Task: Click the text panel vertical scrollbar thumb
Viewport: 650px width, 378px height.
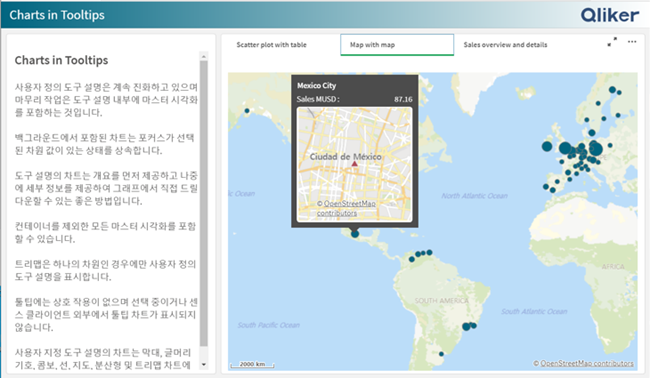Action: [204, 203]
